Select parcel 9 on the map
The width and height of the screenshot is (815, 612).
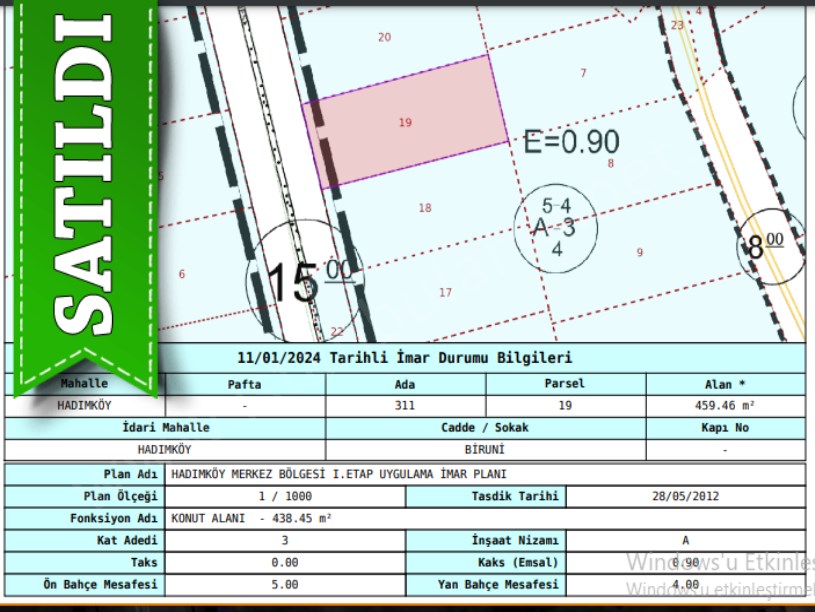click(640, 253)
